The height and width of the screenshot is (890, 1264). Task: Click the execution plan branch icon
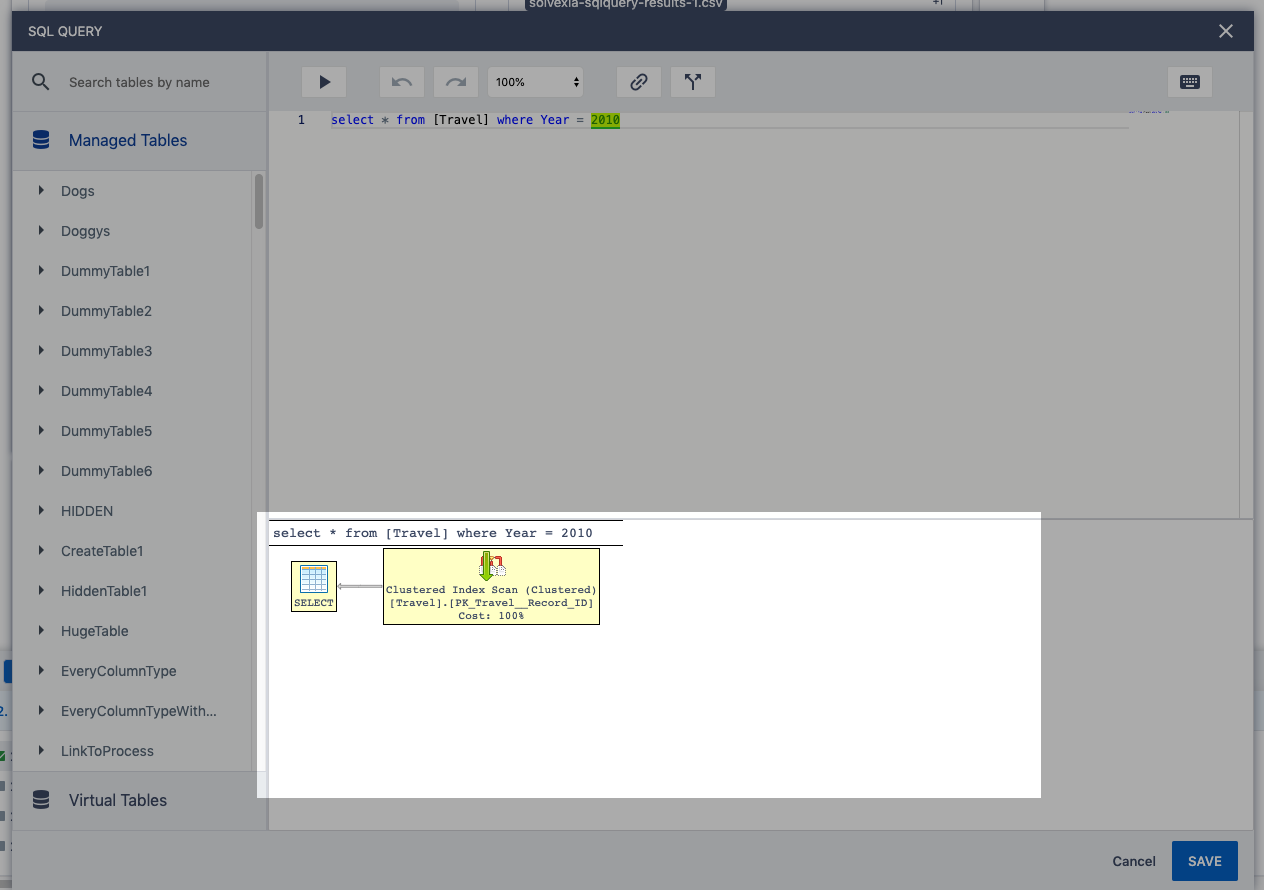pos(693,82)
